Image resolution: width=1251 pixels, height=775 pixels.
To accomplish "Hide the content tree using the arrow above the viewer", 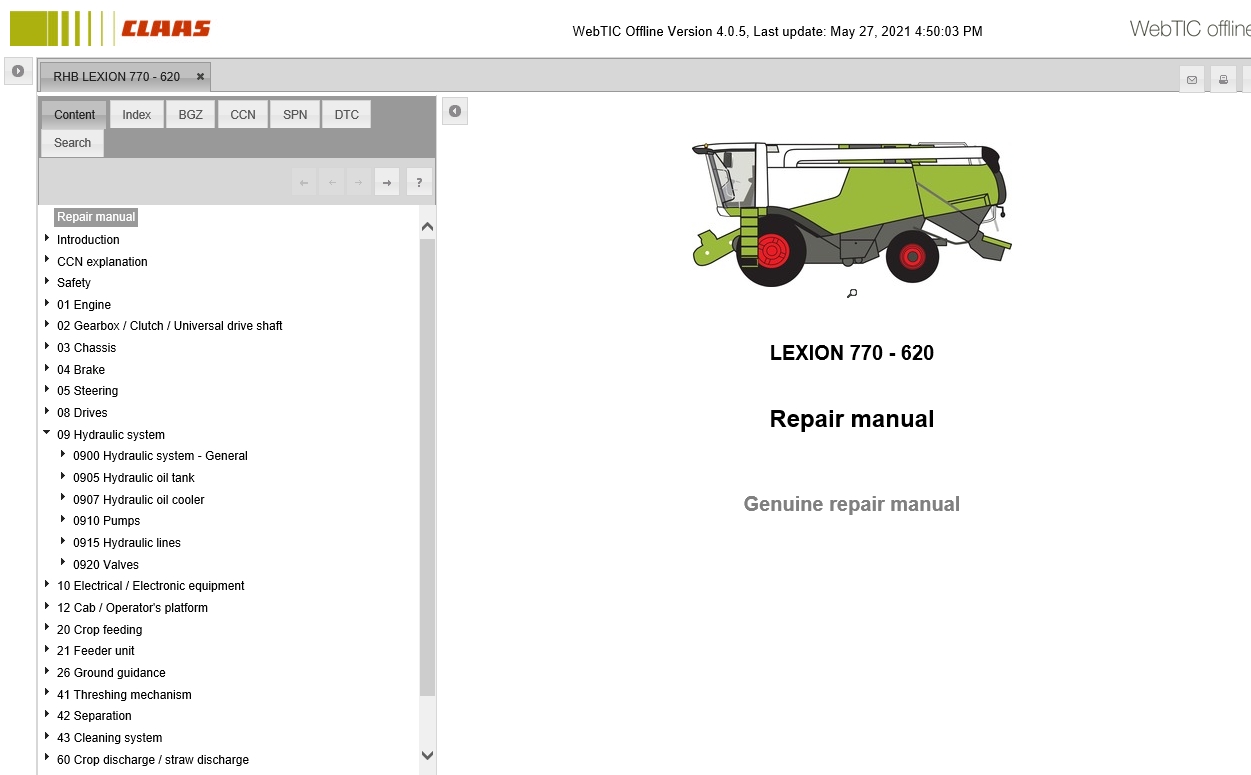I will [x=455, y=111].
